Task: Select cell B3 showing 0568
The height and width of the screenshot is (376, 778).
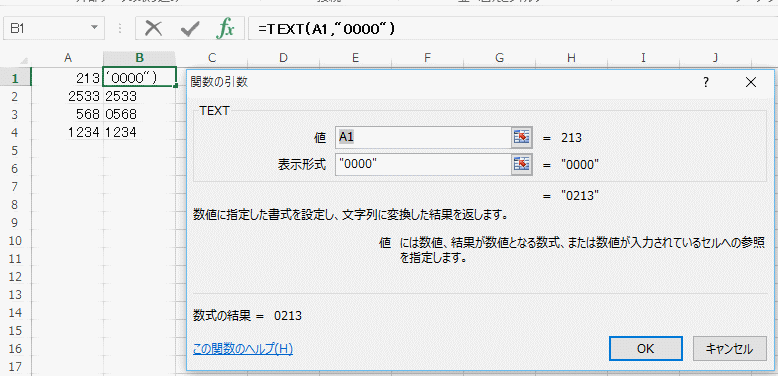Action: click(x=139, y=114)
